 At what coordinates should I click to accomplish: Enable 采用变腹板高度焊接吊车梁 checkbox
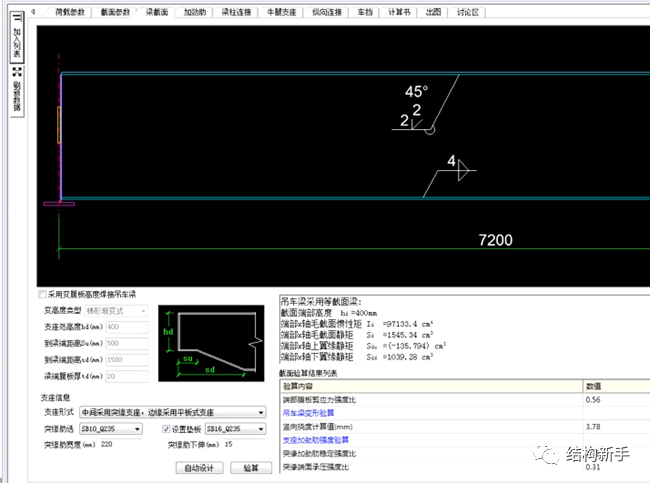41,294
